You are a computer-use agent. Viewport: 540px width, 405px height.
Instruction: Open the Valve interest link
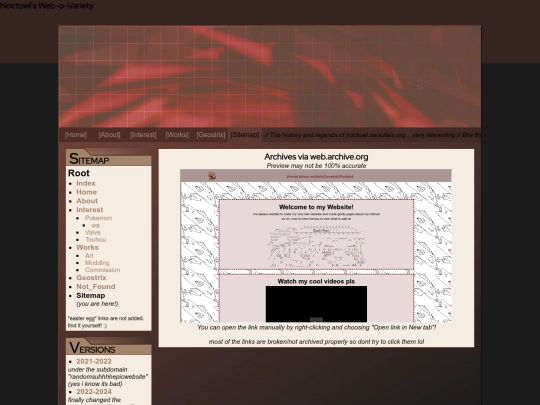[93, 232]
